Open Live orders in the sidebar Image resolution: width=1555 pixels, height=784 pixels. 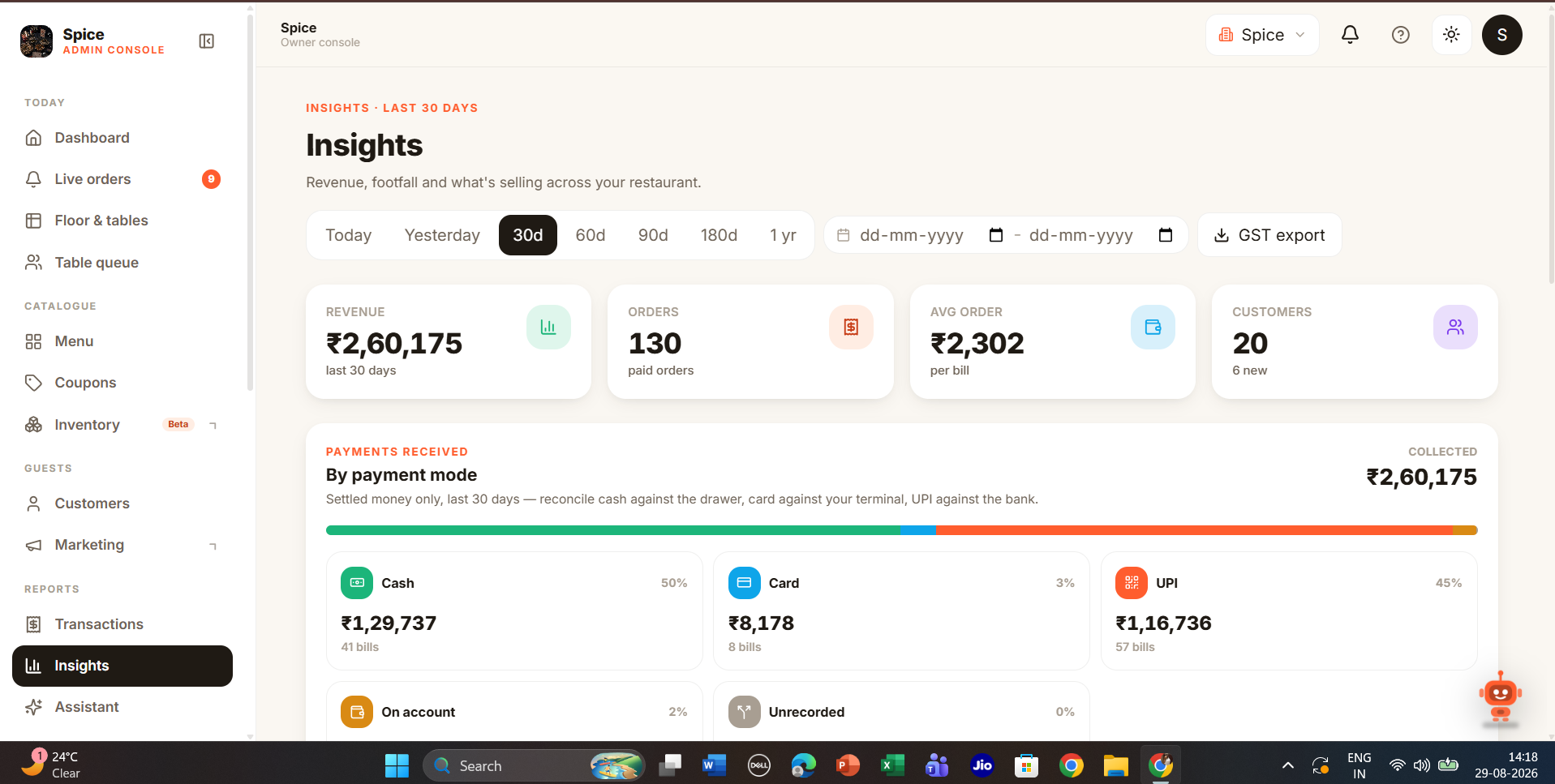(122, 179)
